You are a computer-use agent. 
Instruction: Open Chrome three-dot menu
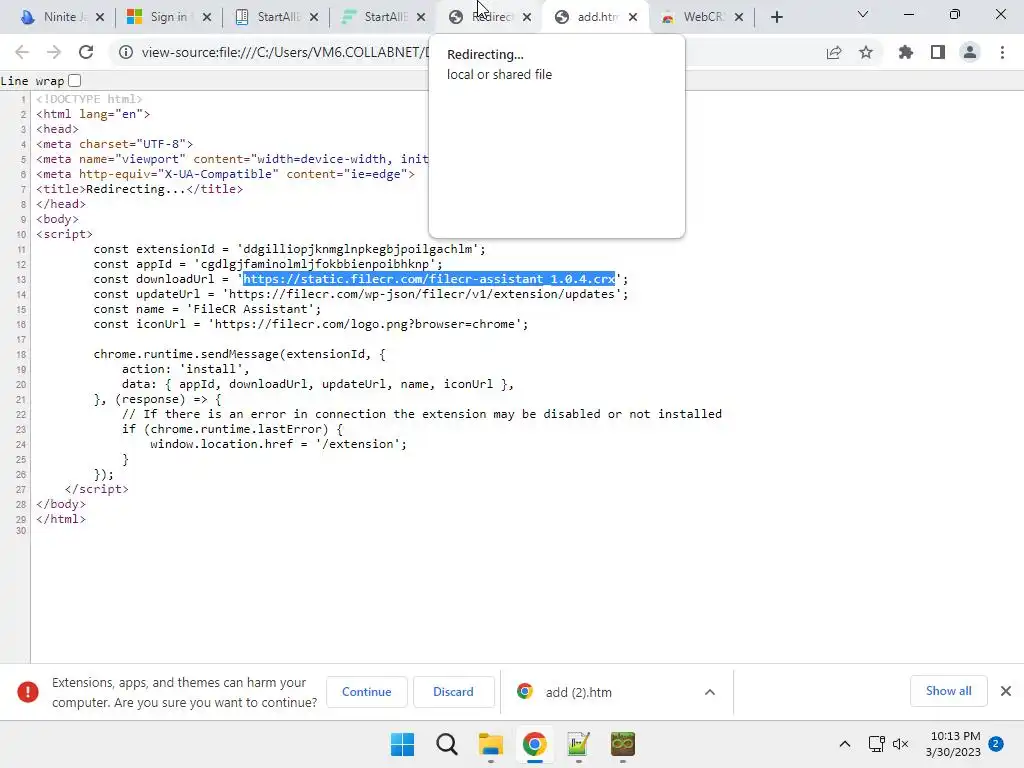1002,52
